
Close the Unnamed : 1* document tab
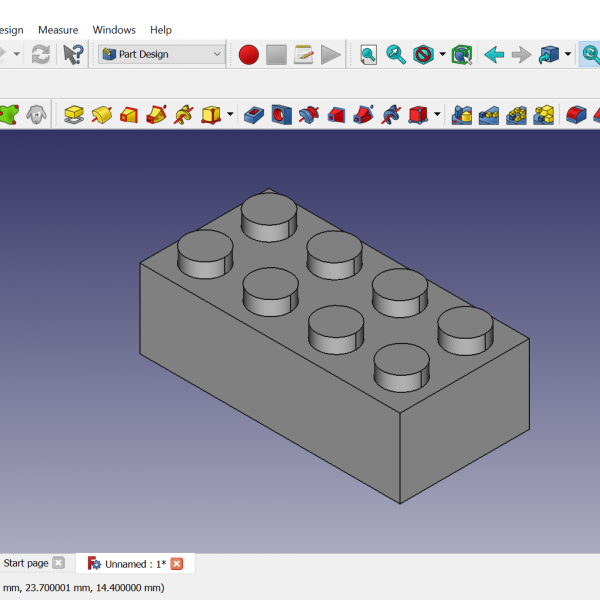pyautogui.click(x=177, y=564)
